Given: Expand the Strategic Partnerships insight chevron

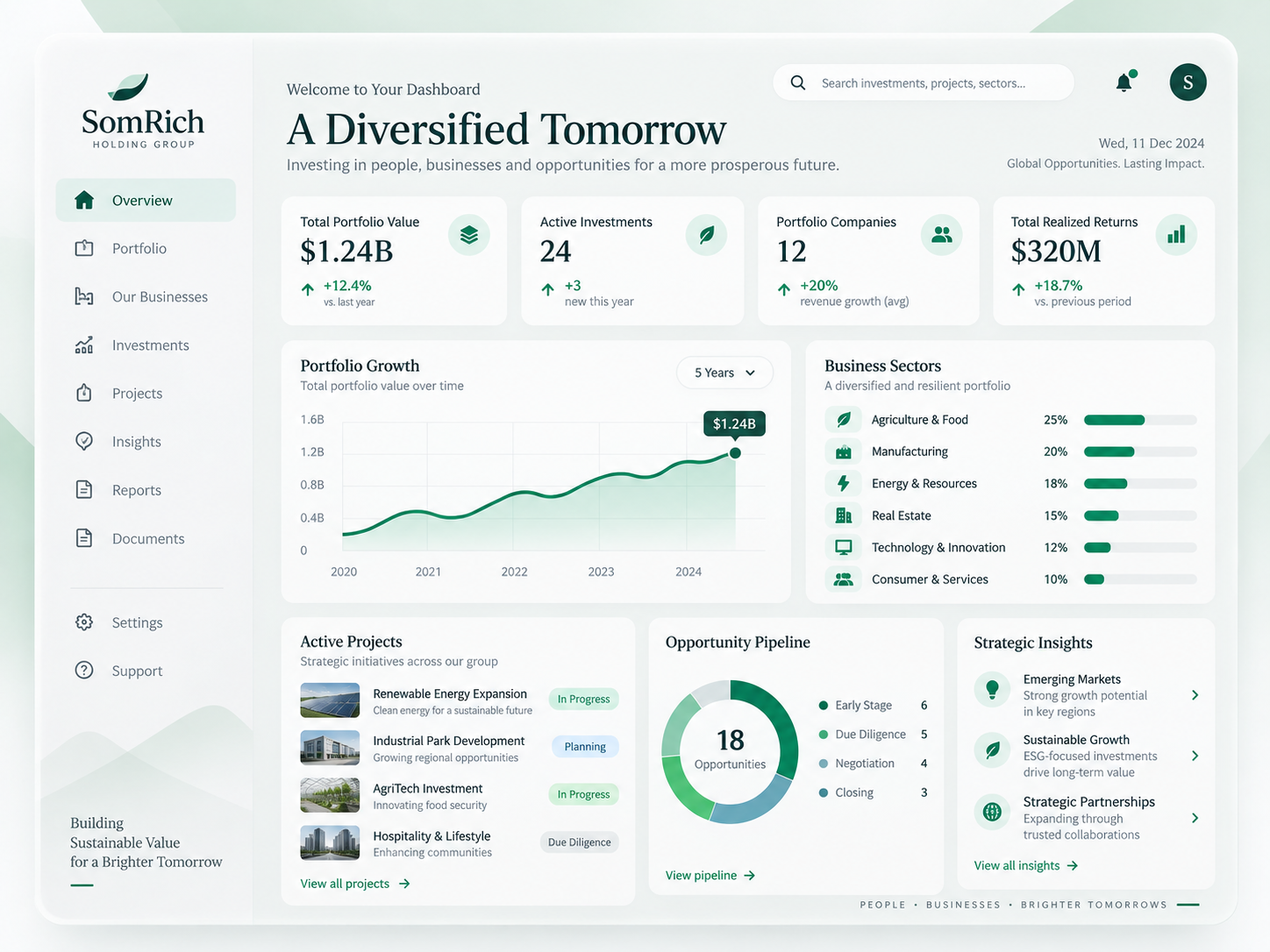Looking at the screenshot, I should (1195, 818).
